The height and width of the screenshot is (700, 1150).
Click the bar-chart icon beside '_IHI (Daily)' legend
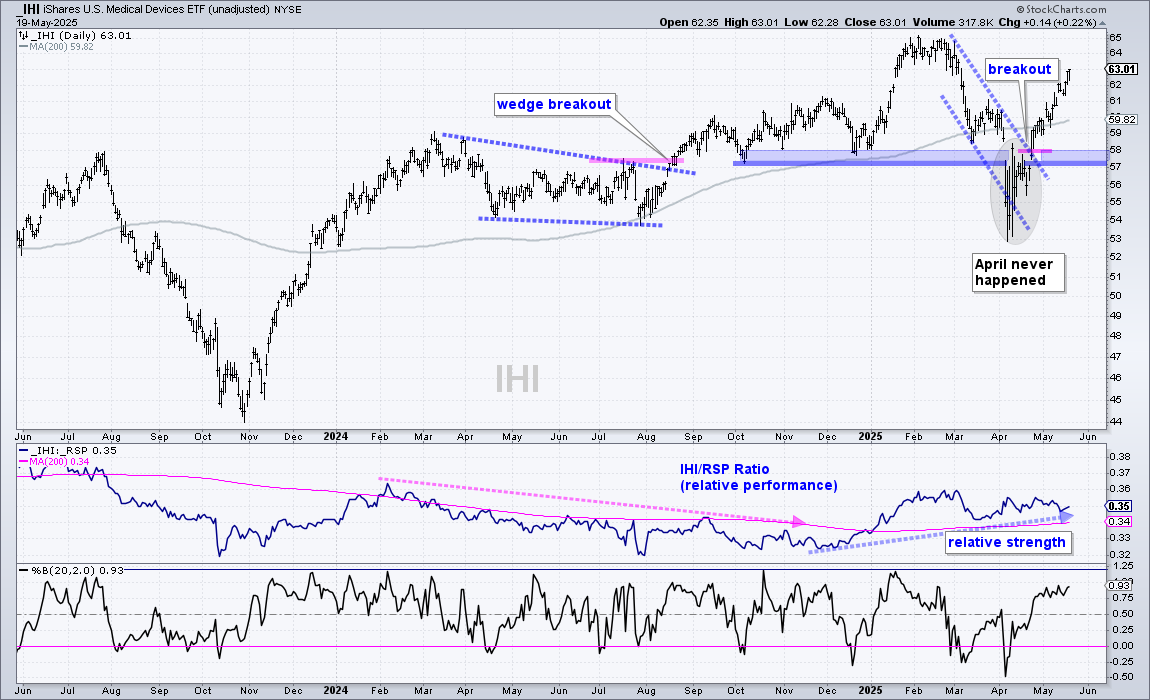pyautogui.click(x=23, y=35)
